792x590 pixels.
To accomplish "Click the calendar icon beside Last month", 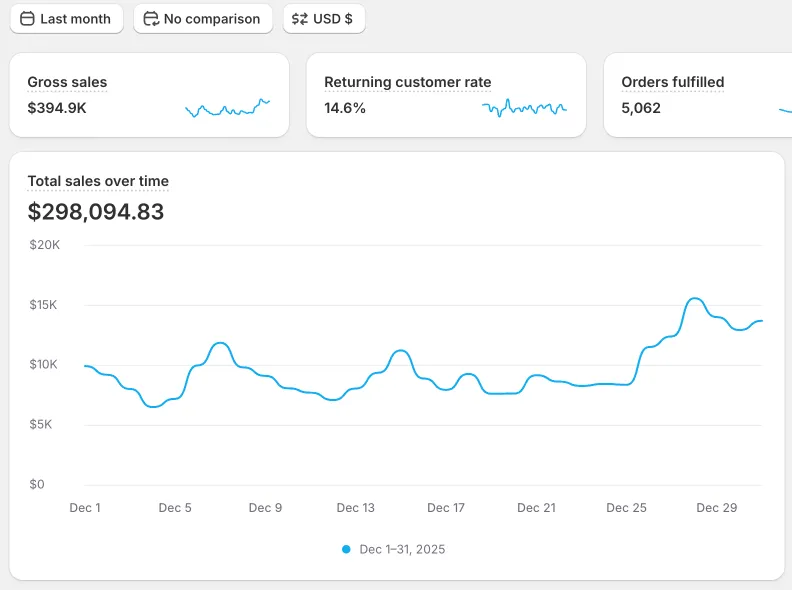I will (x=27, y=19).
